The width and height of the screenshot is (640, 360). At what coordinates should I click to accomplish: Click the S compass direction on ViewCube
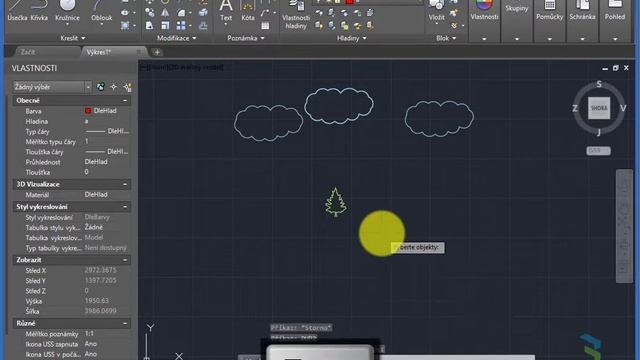pos(599,84)
